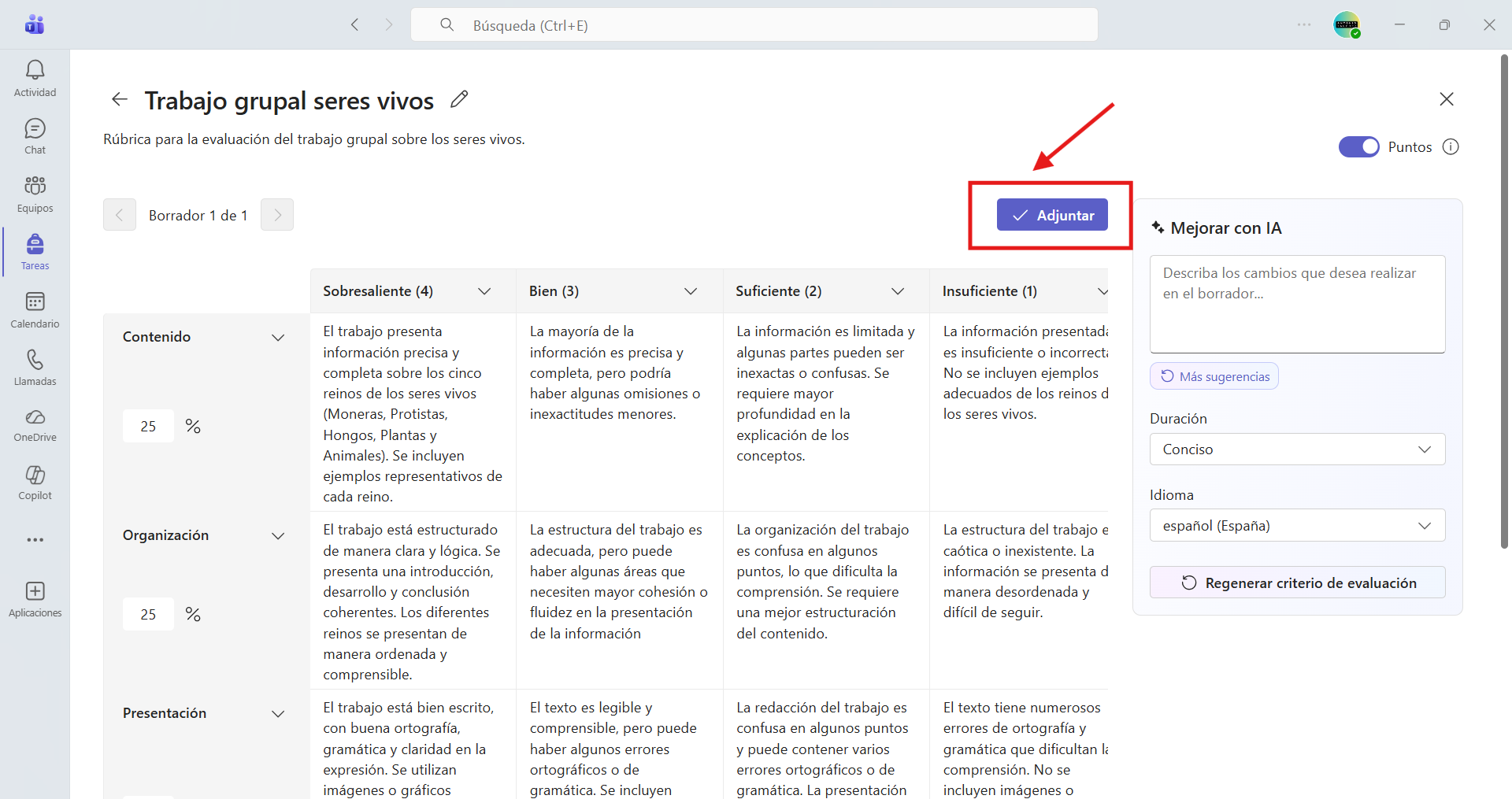Screen dimensions: 1512x799
Task: Edit Contenido weight percentage field
Action: click(x=148, y=426)
